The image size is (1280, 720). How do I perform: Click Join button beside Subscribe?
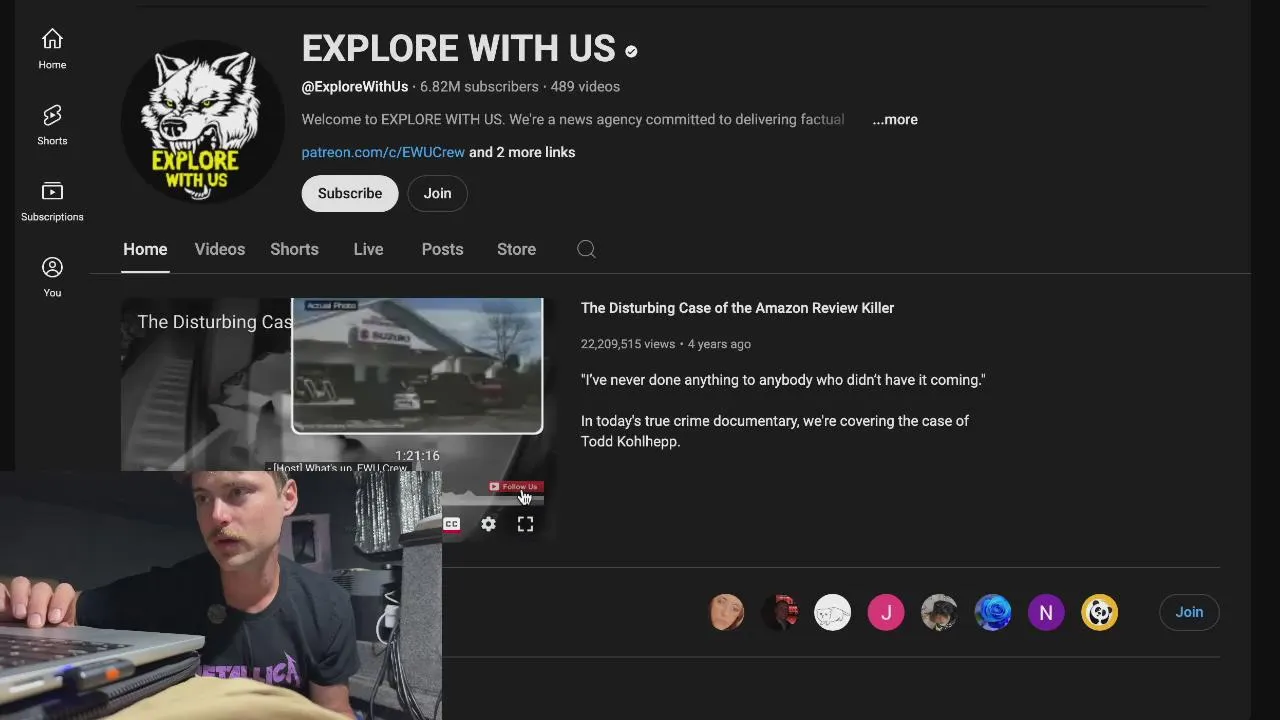pos(437,193)
